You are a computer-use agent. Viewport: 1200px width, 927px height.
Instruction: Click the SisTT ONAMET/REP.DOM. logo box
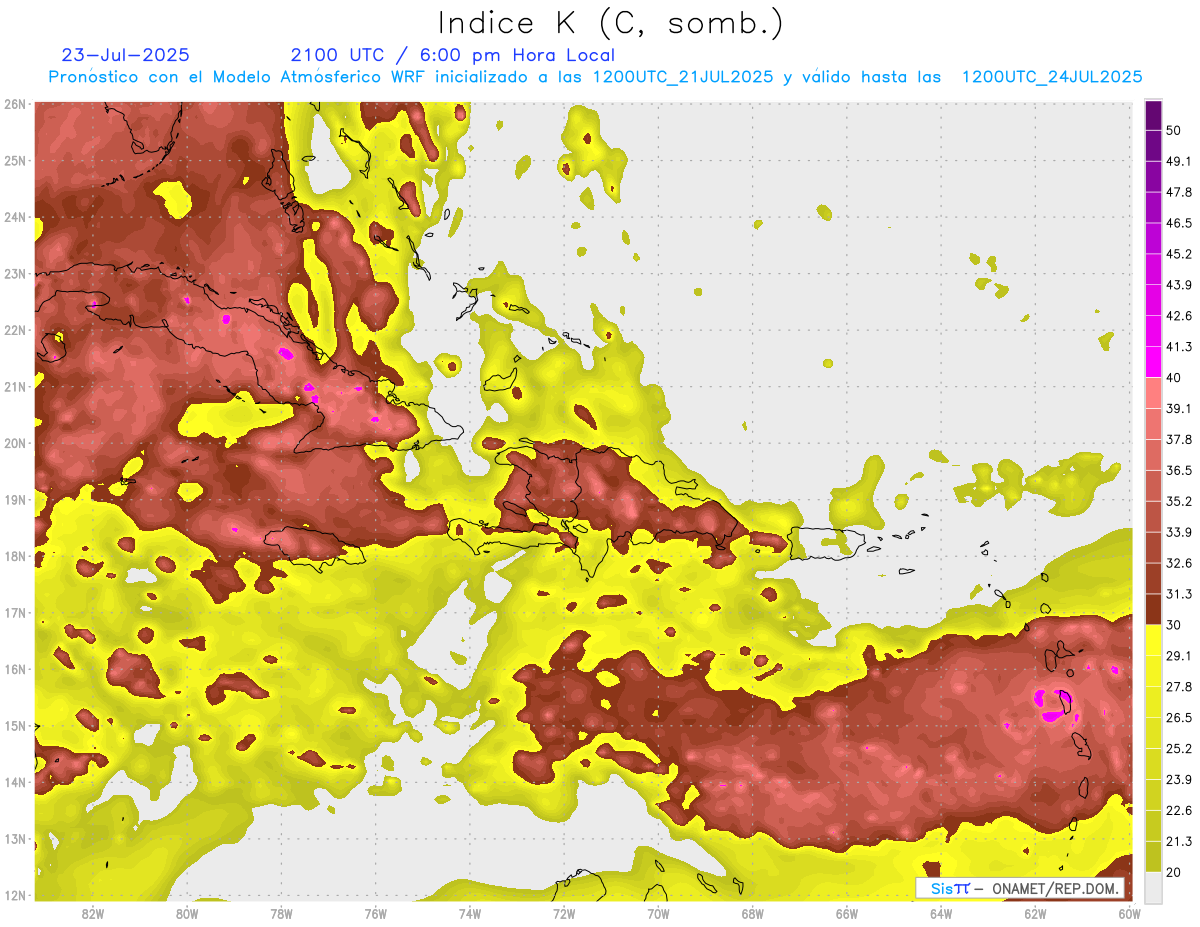[1021, 888]
